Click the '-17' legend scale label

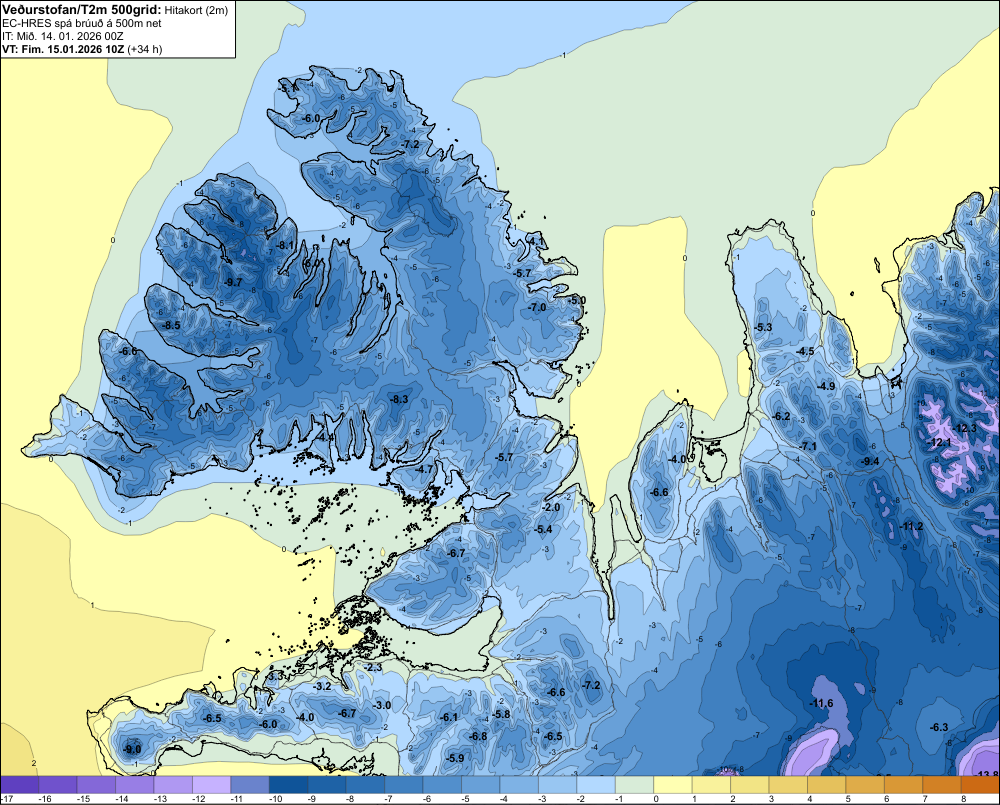7,799
